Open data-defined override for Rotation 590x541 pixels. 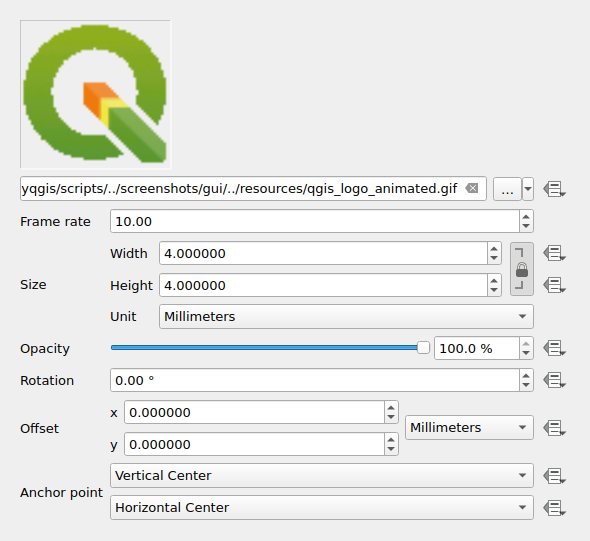554,380
